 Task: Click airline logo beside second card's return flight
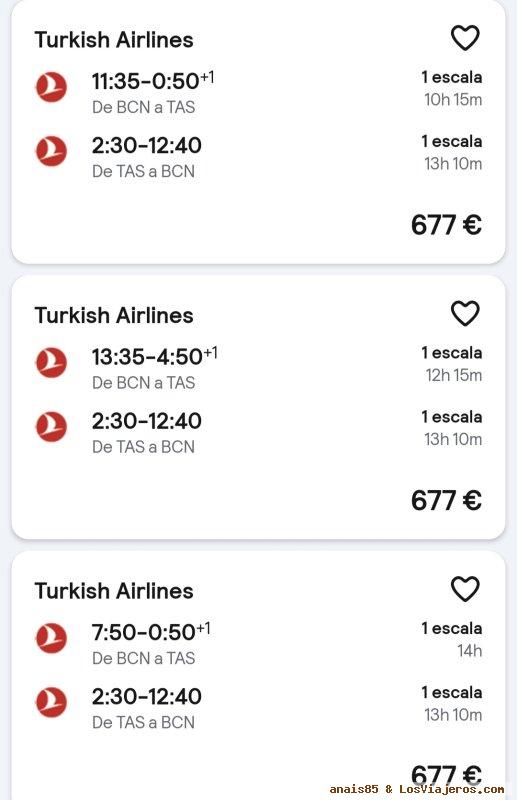click(x=51, y=427)
